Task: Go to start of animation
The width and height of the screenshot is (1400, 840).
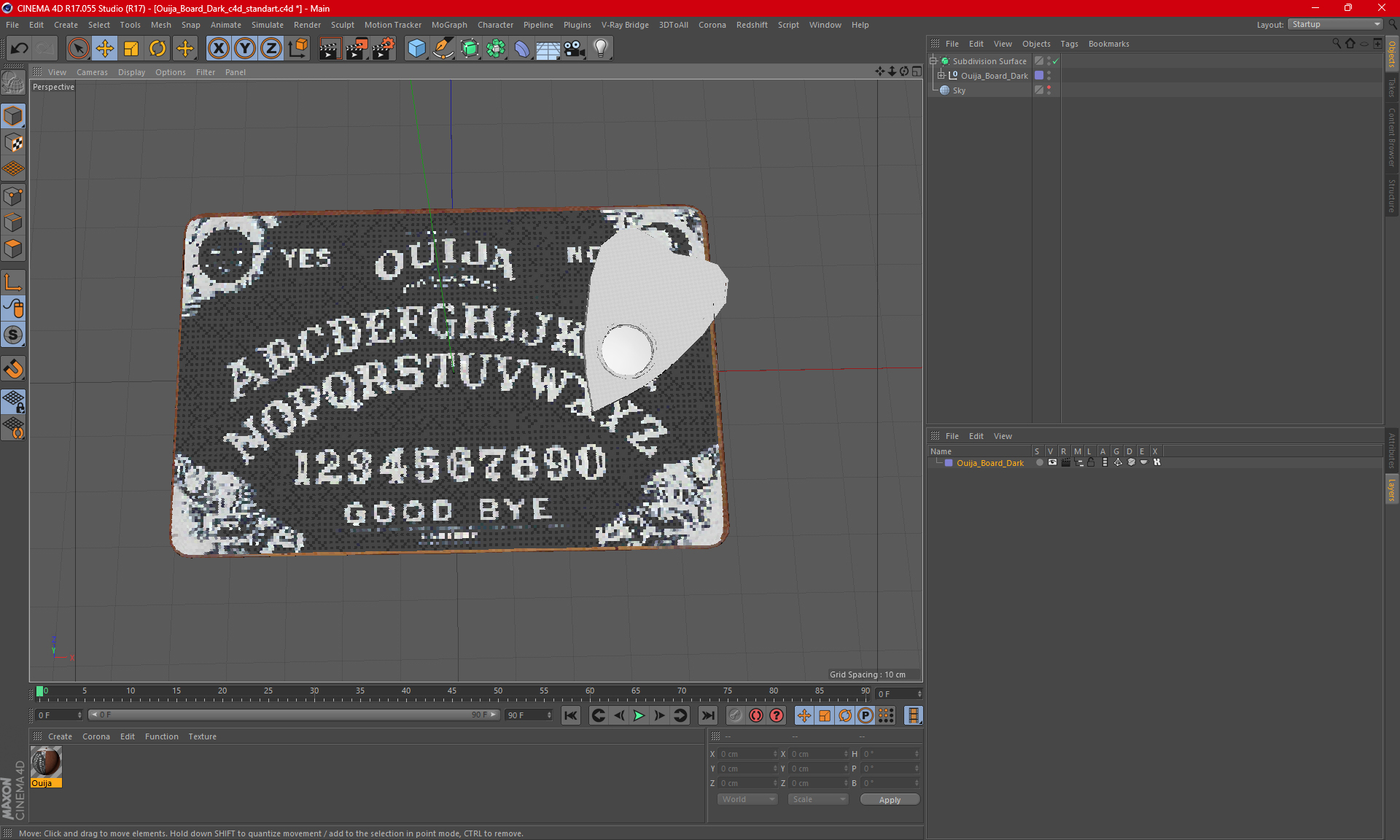Action: (571, 715)
